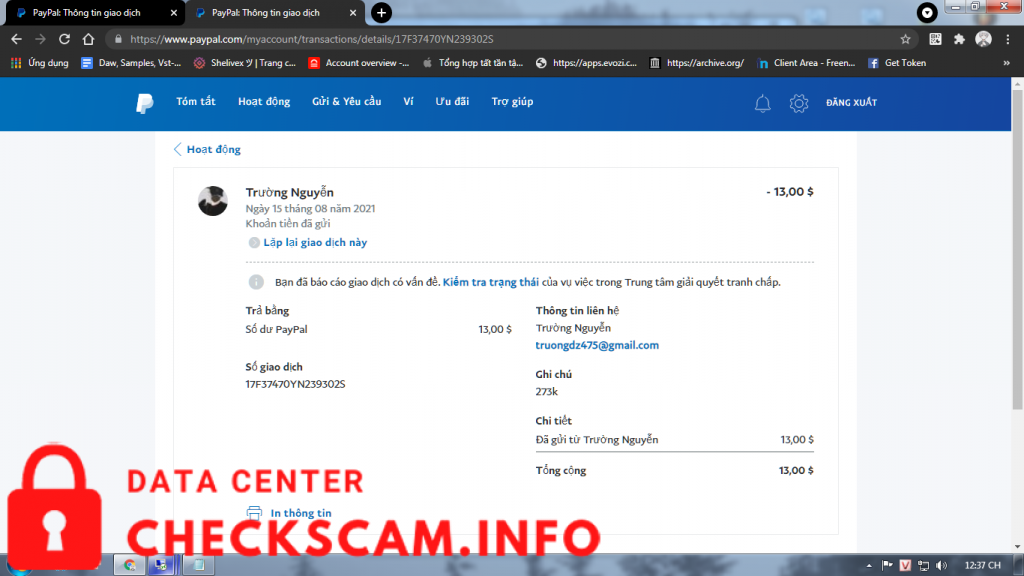Select the Ví navigation item

(x=408, y=102)
